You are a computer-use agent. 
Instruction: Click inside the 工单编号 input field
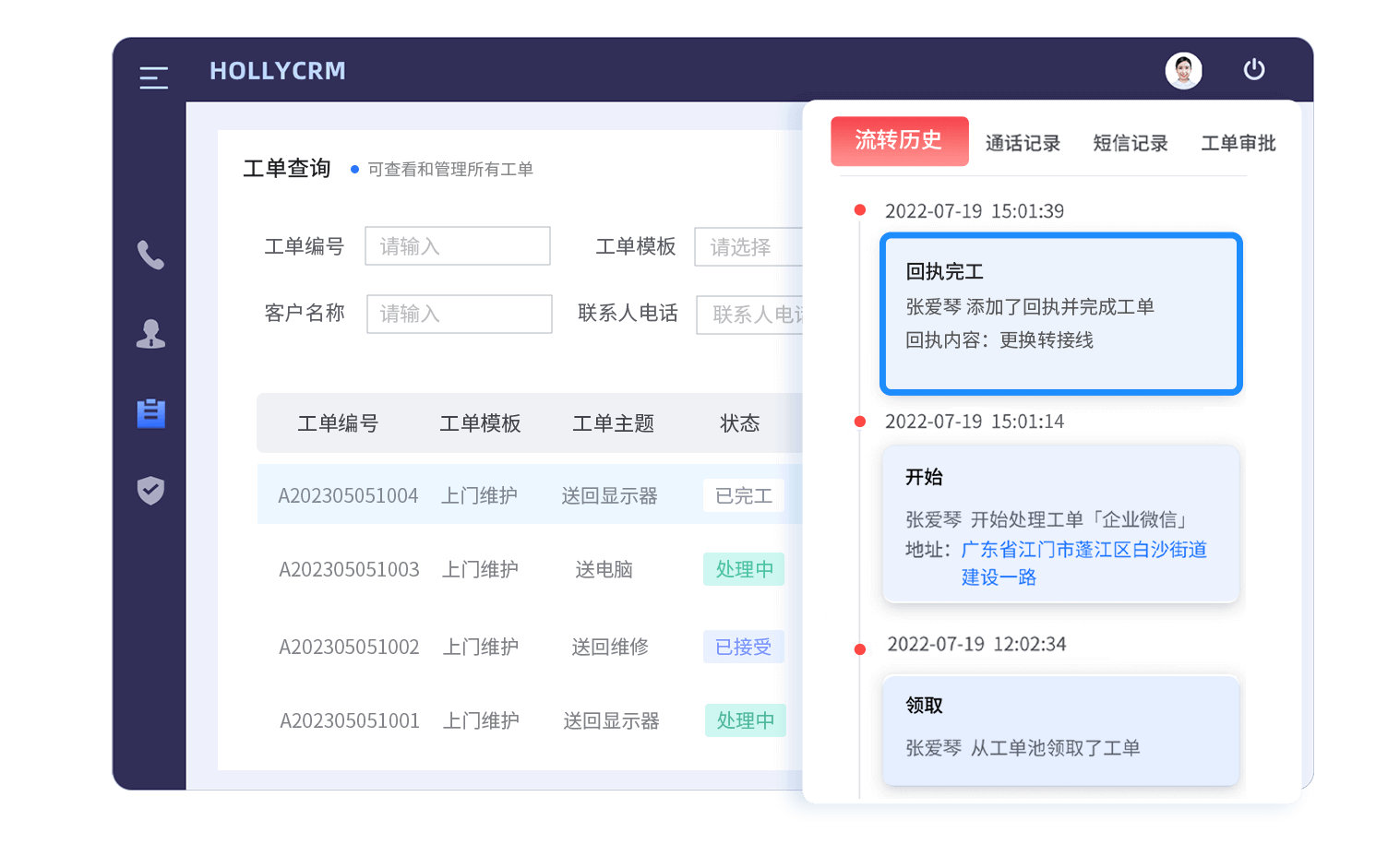457,246
